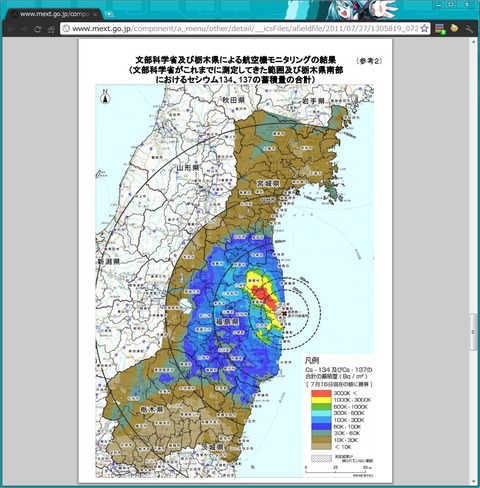Click the 新潟県 label on the map
Viewport: 480px width, 488px height.
(x=108, y=262)
